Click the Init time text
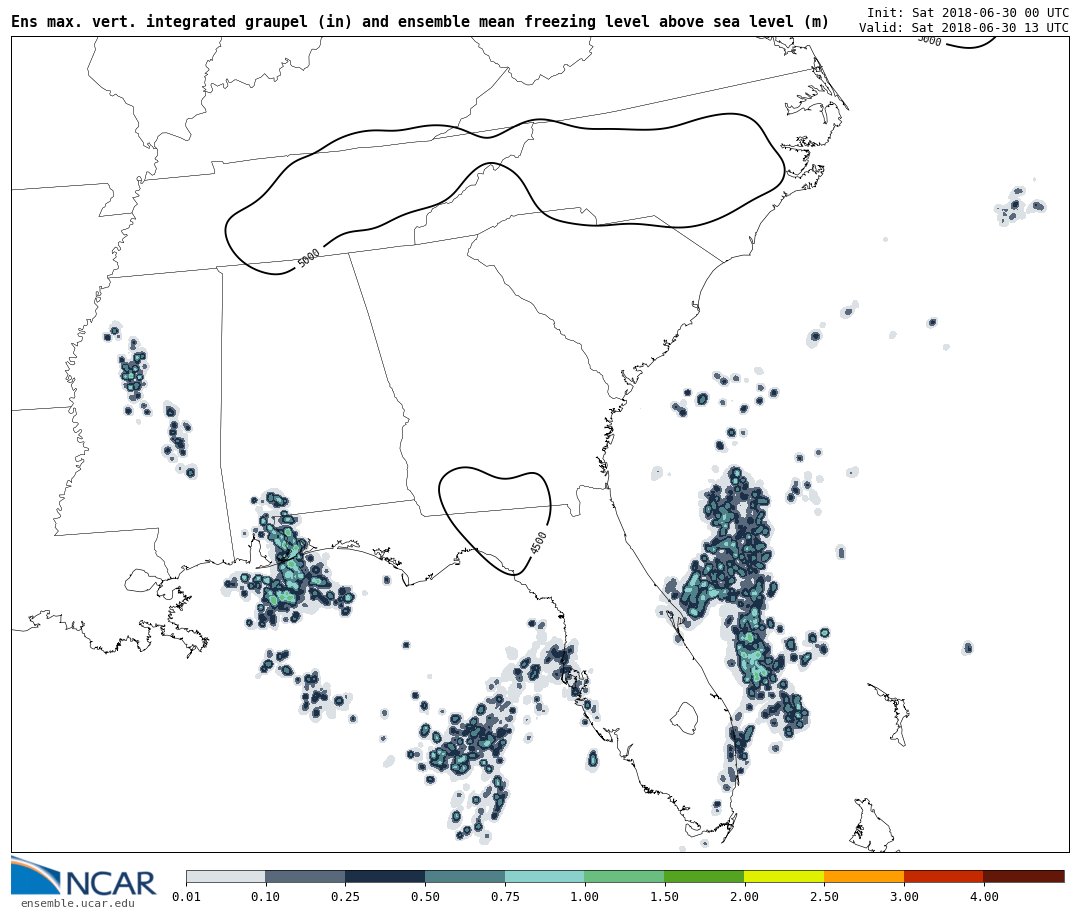This screenshot has width=1080, height=915. coord(967,12)
